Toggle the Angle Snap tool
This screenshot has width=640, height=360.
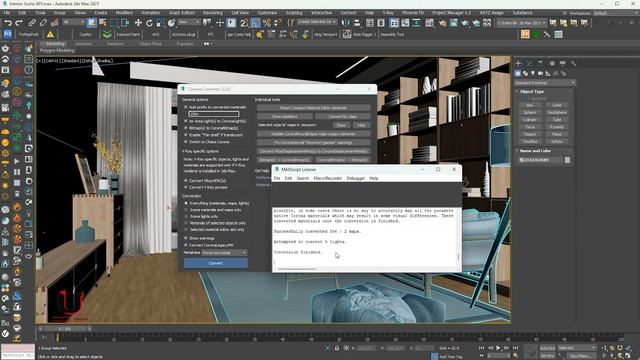point(256,23)
